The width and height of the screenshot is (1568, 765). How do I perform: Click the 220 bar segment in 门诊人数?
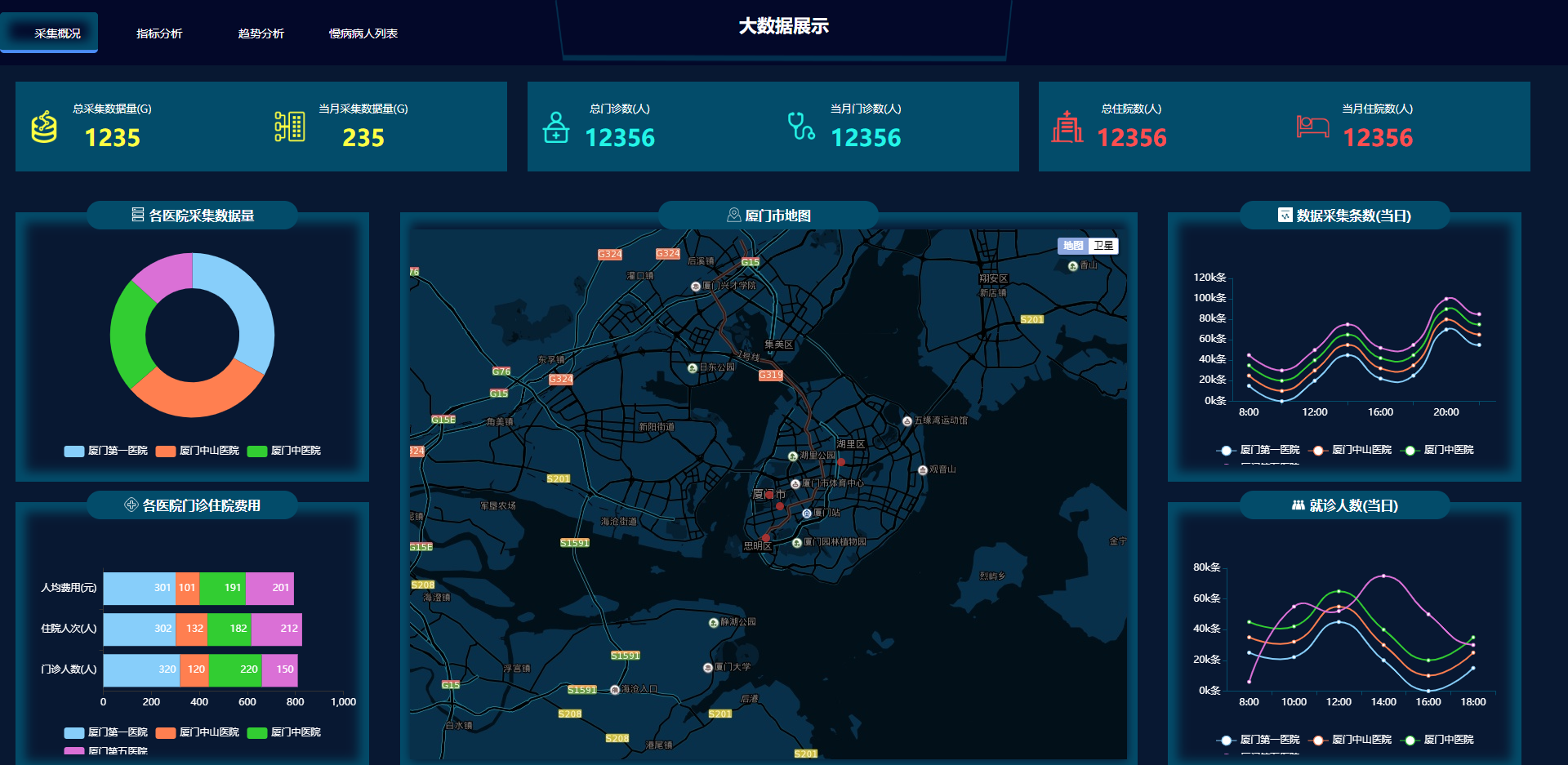235,669
